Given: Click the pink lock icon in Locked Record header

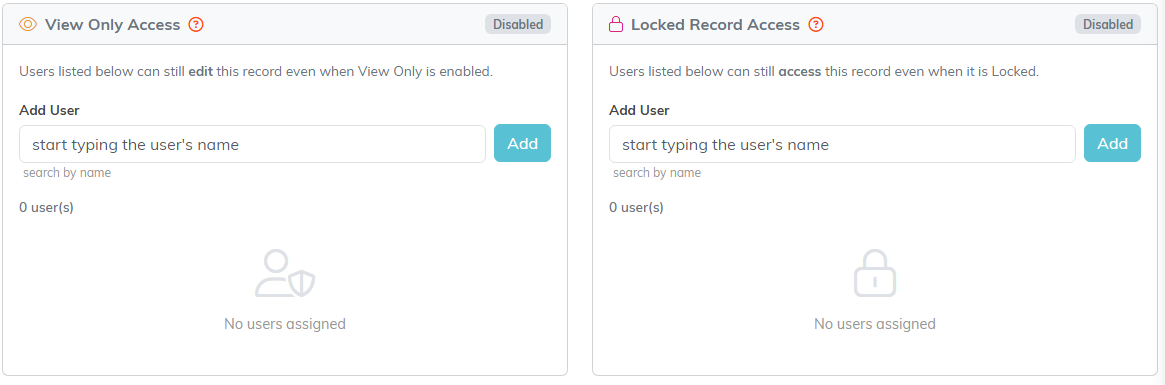Looking at the screenshot, I should click(x=616, y=25).
